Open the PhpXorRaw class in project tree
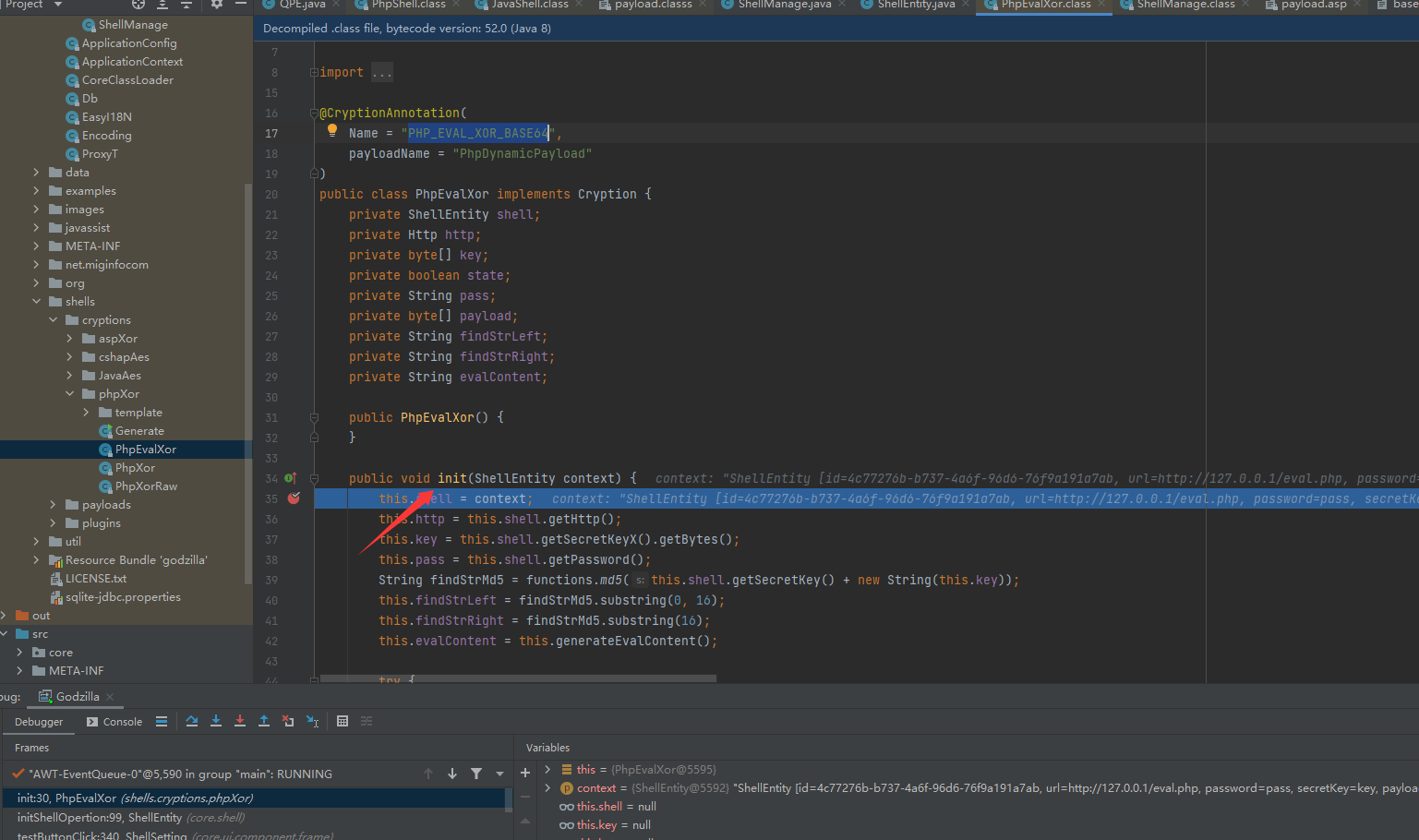 coord(146,486)
